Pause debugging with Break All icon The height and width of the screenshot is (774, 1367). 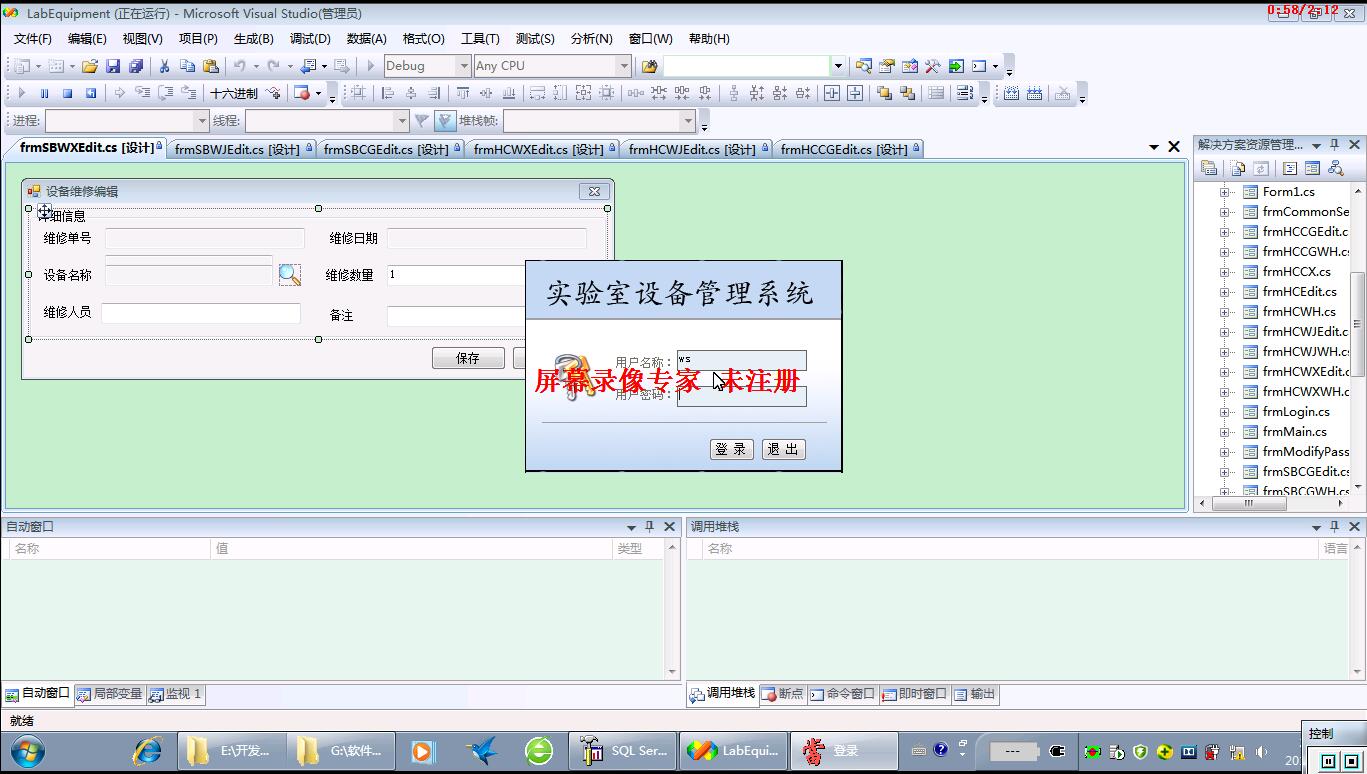(44, 93)
